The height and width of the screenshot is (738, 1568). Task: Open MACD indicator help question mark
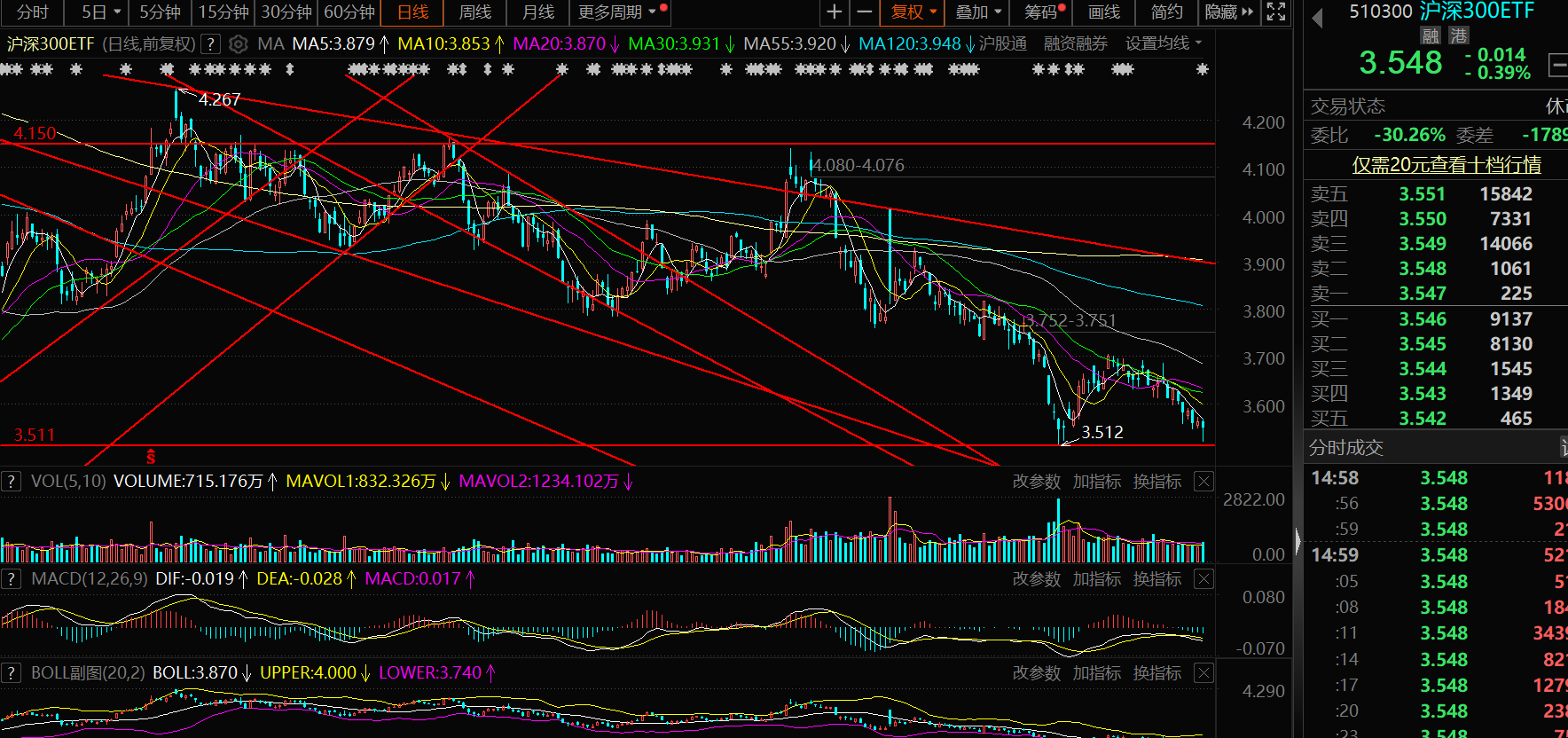tap(11, 579)
